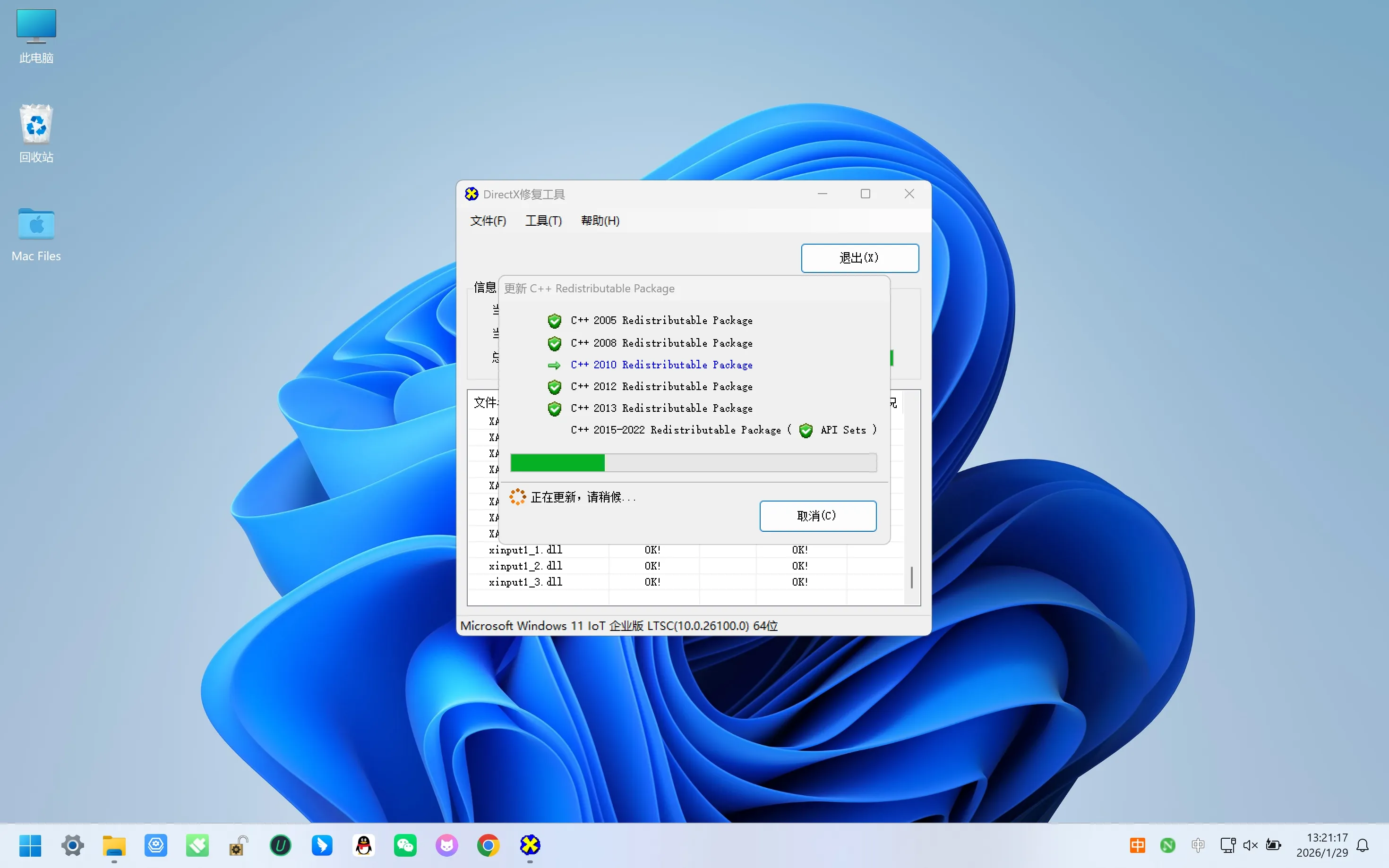Click the green shield beside C++ 2005 package
Screen dimensions: 1389x868
click(x=554, y=320)
